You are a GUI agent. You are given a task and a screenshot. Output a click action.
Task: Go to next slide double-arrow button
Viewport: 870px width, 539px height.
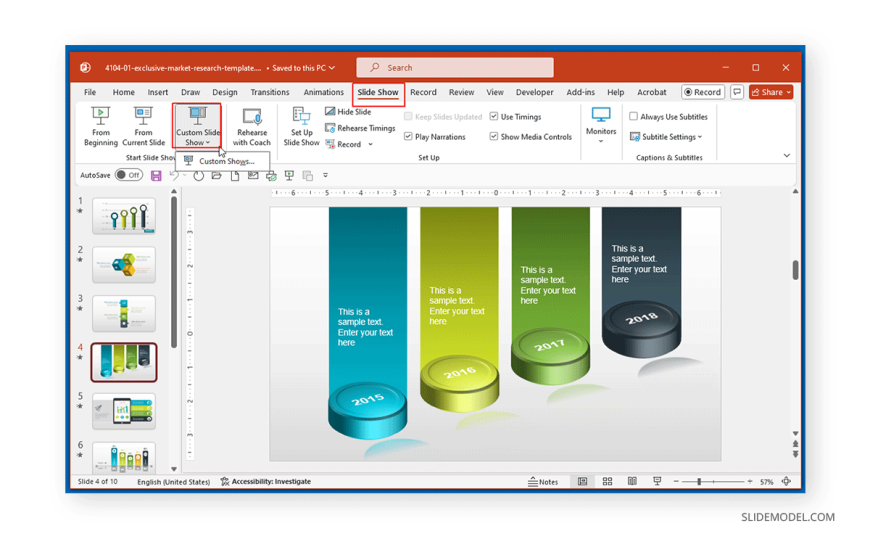795,454
